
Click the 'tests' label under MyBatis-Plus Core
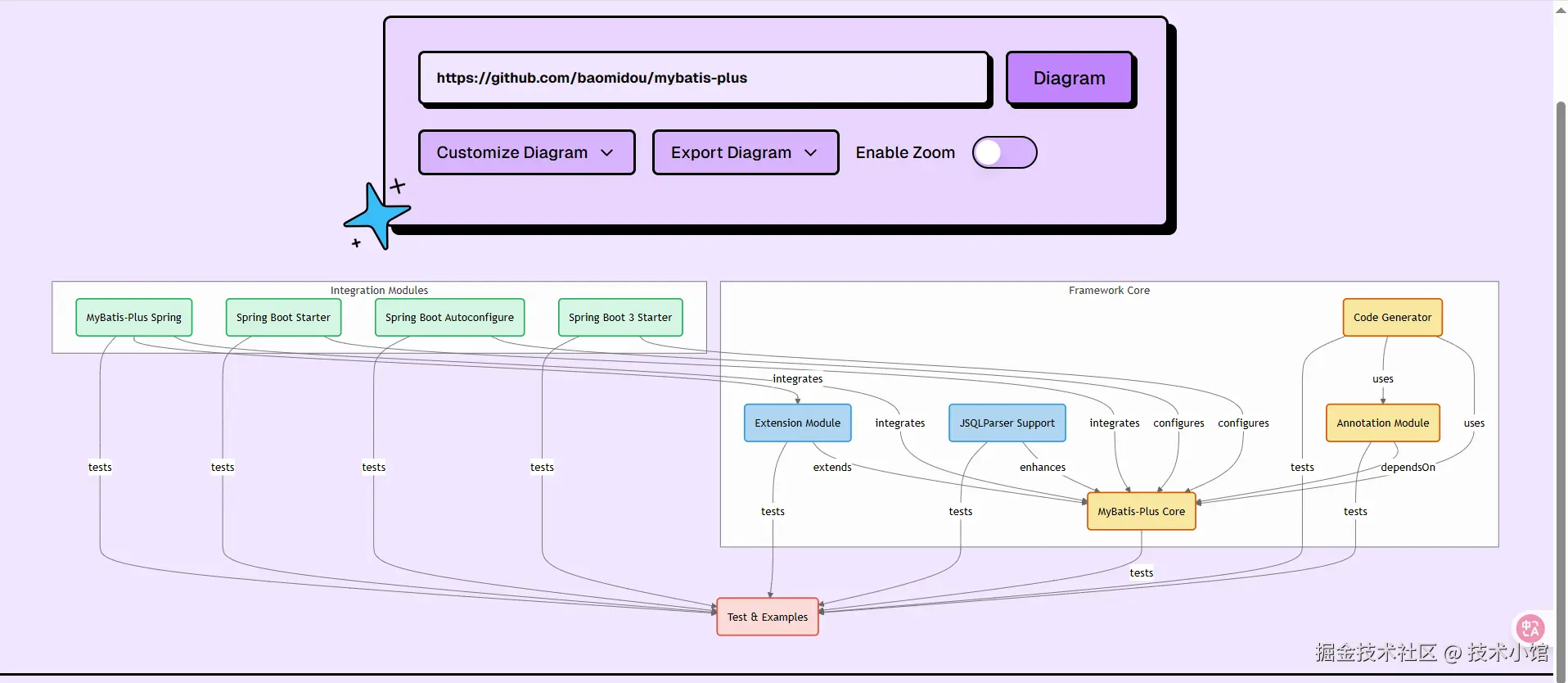[x=1141, y=573]
